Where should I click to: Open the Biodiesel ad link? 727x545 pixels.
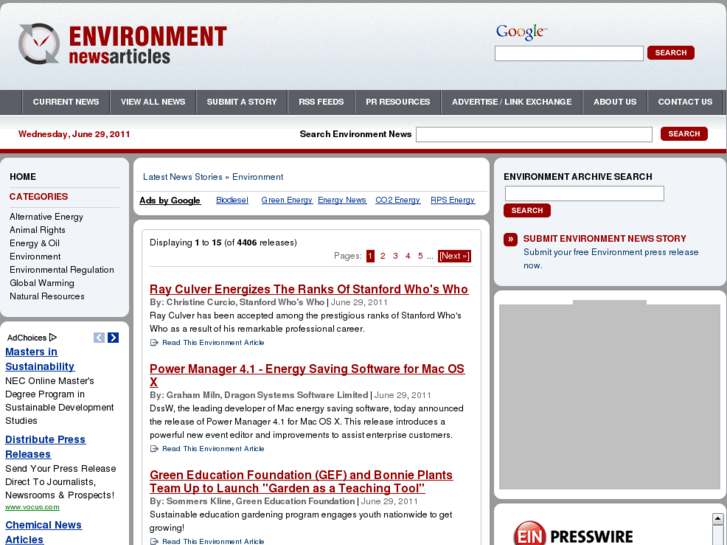coord(232,200)
